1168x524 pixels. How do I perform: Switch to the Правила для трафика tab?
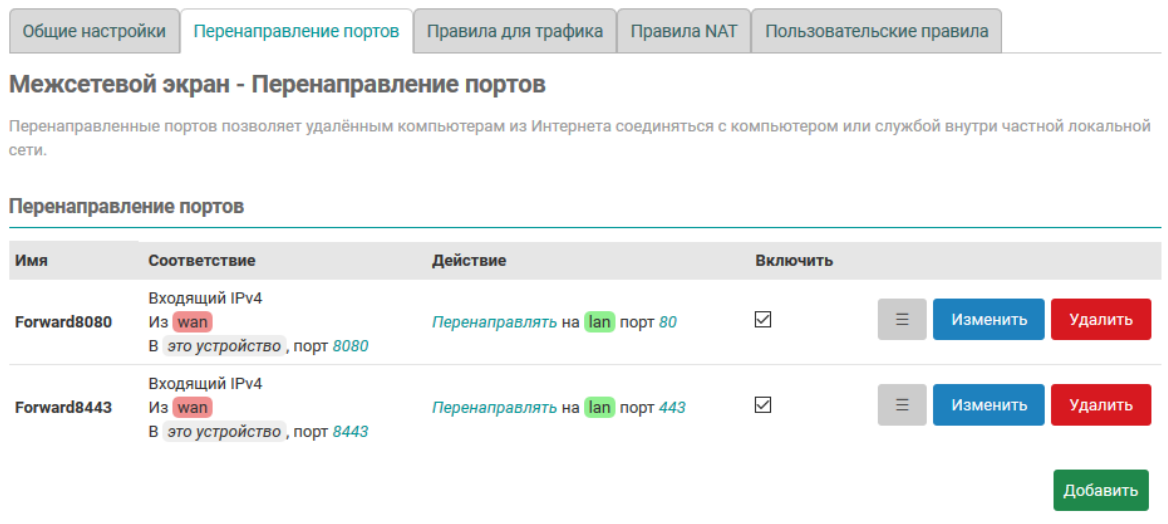(514, 31)
